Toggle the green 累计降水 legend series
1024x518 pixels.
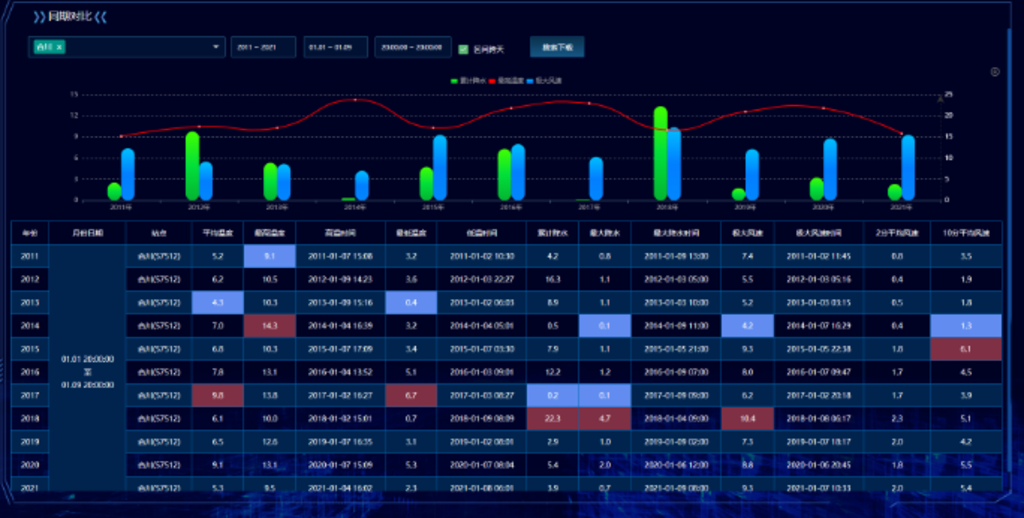click(468, 81)
